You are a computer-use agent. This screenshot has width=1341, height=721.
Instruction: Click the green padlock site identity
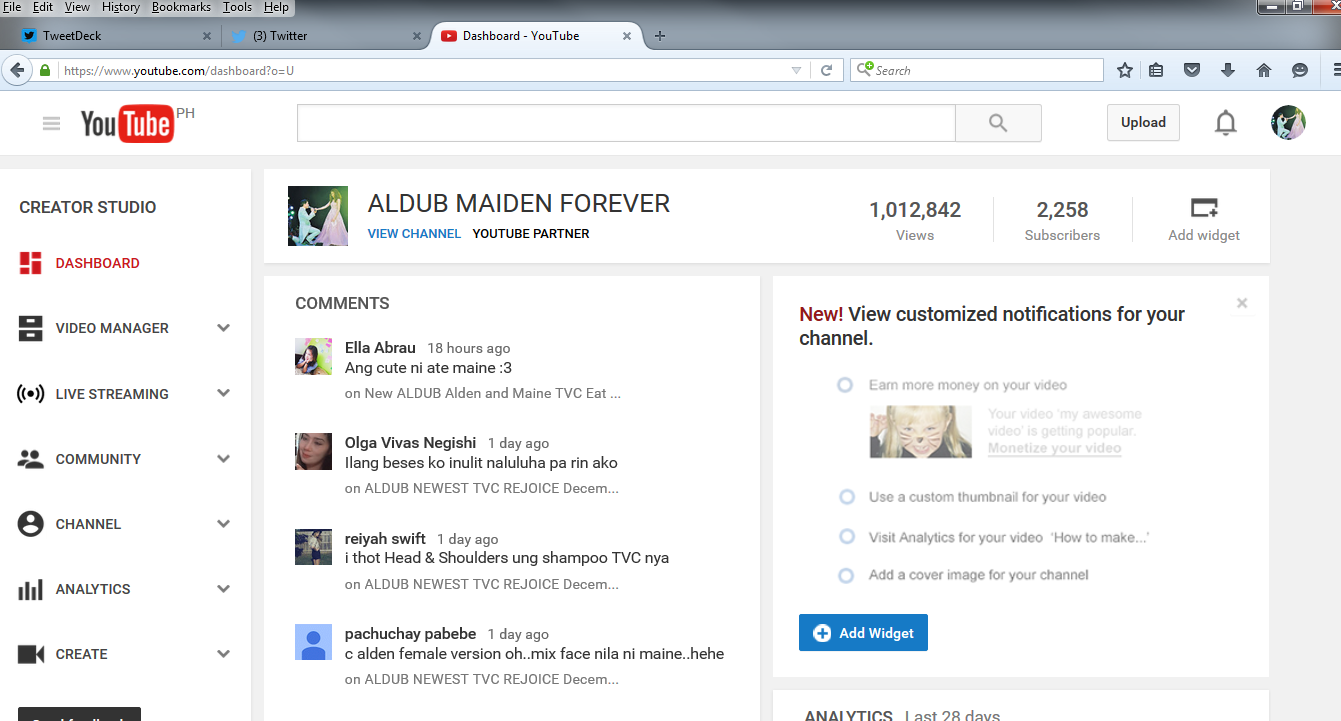45,70
